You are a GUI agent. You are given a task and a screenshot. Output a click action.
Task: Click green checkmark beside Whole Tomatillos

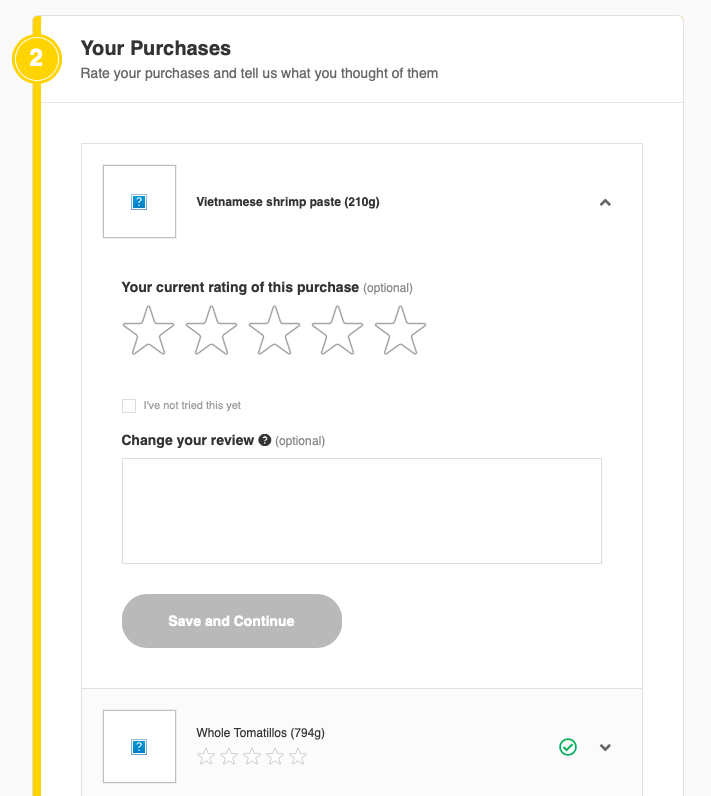[x=568, y=747]
